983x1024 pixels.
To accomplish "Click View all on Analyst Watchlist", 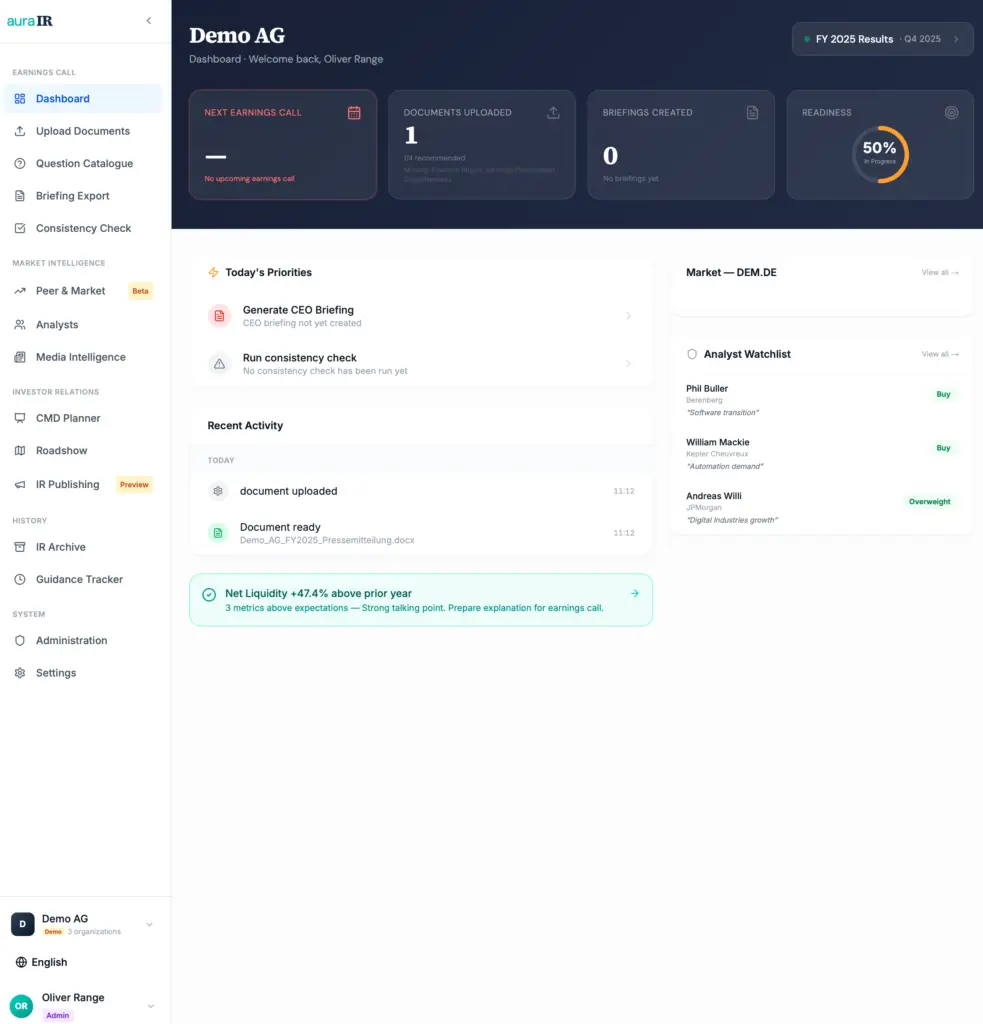I will [939, 354].
